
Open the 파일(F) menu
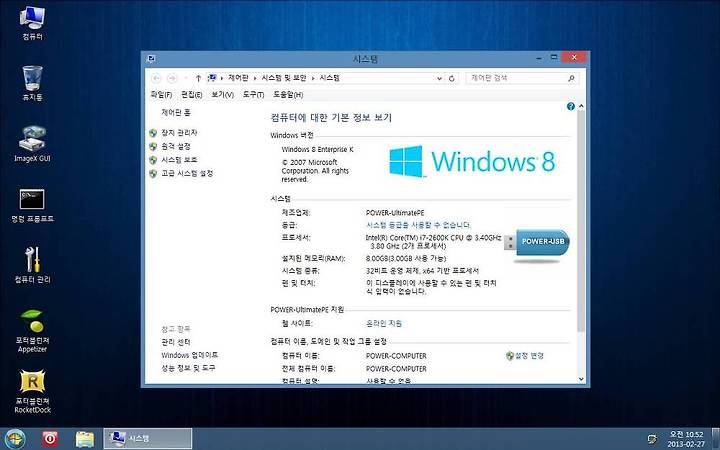[161, 95]
